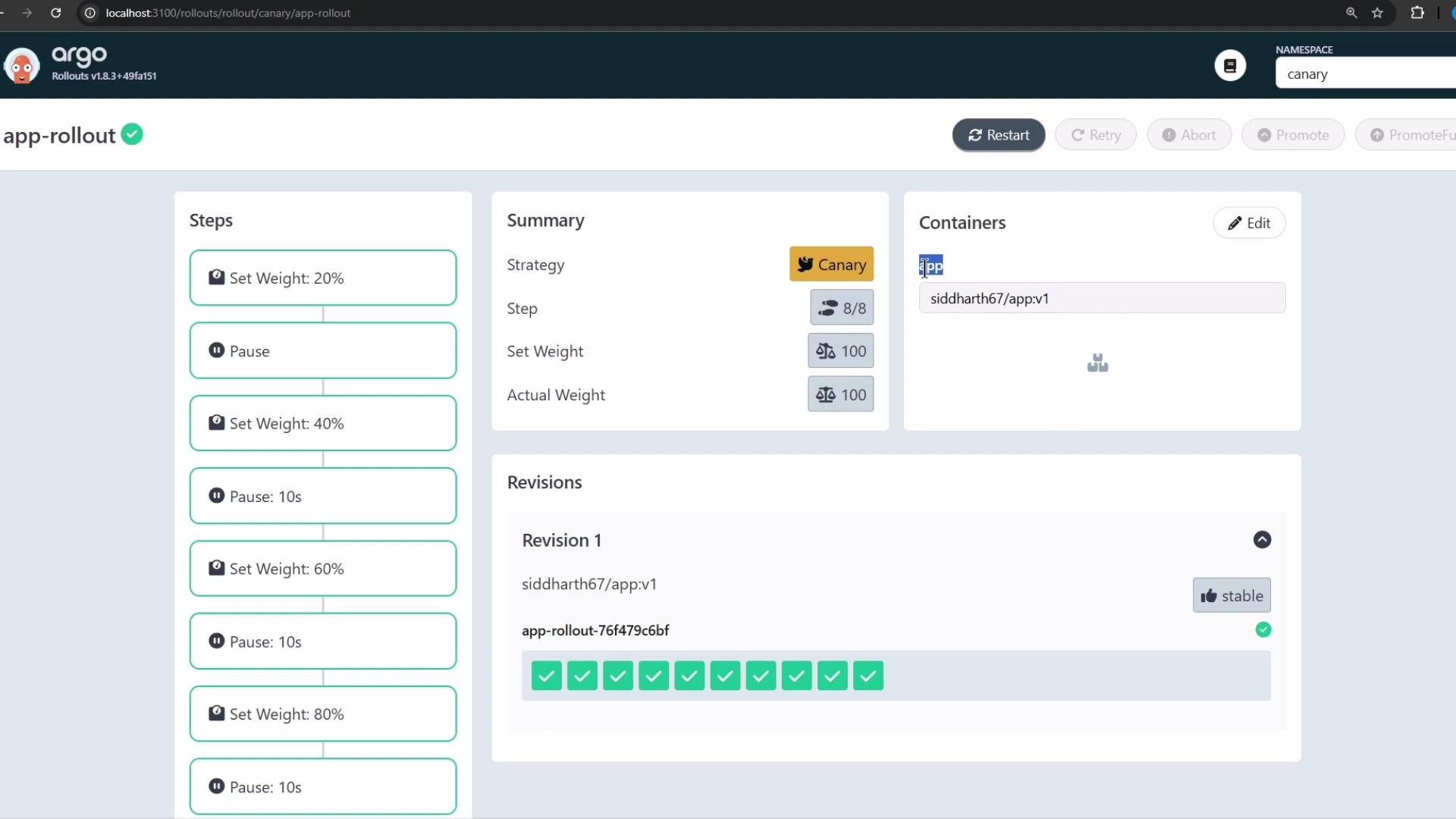Click the app-rollout healthy status checkmark
The width and height of the screenshot is (1456, 819).
[x=132, y=134]
